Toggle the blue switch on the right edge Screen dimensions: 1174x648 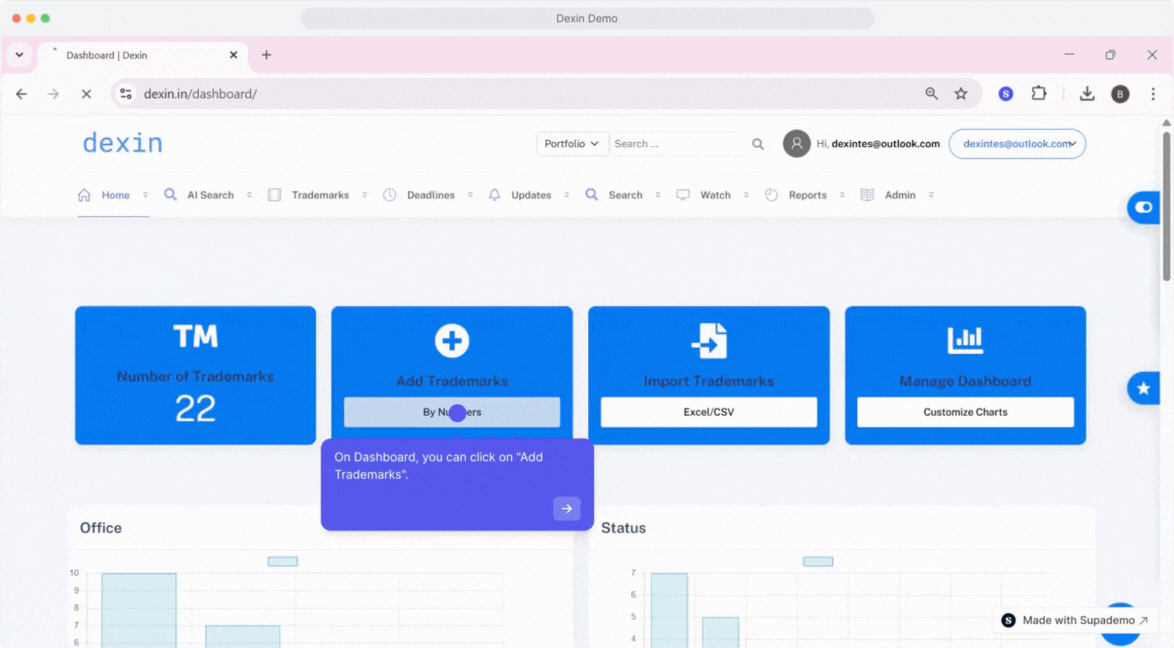click(1143, 207)
